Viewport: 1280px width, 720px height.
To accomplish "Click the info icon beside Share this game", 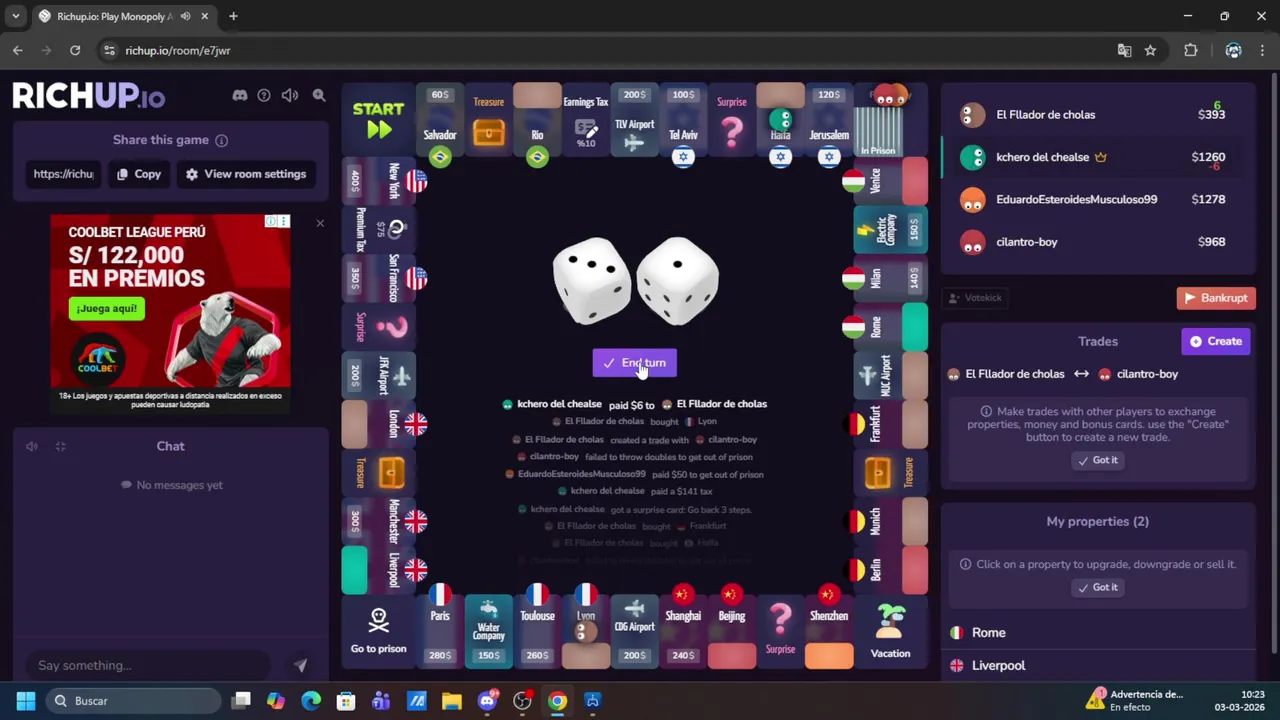I will click(221, 141).
